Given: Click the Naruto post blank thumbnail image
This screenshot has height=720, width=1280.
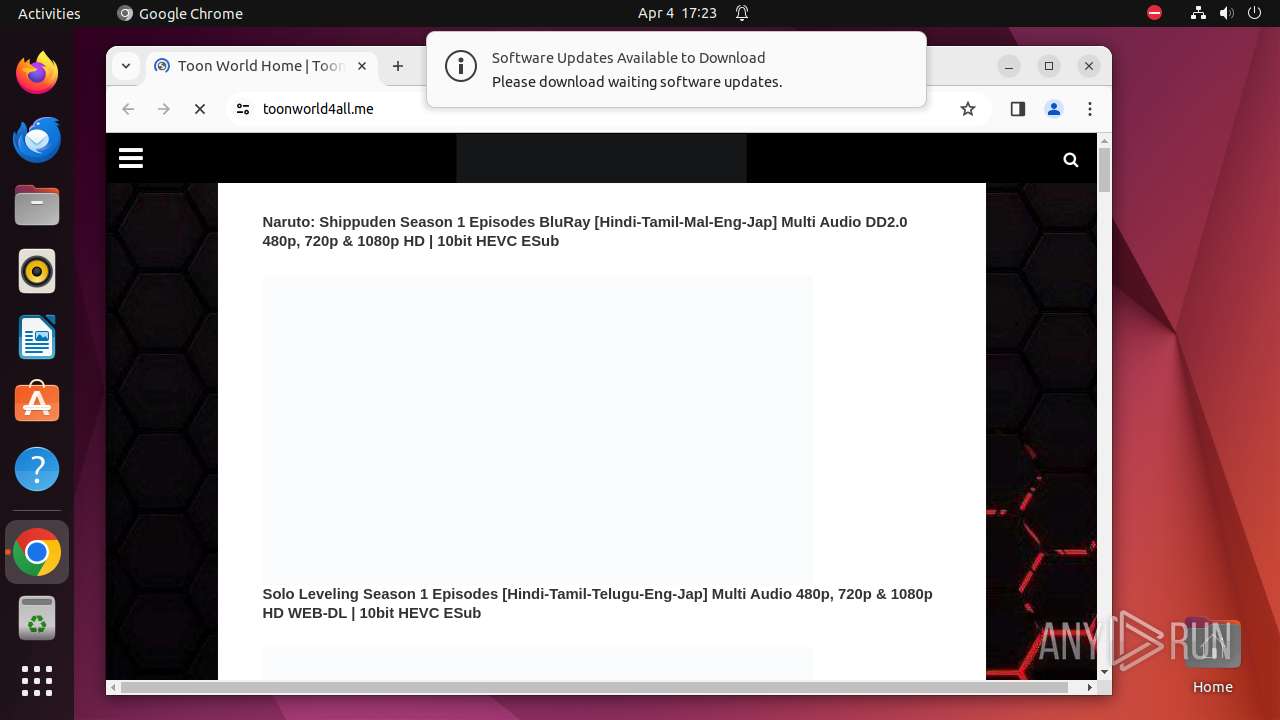Looking at the screenshot, I should click(538, 425).
